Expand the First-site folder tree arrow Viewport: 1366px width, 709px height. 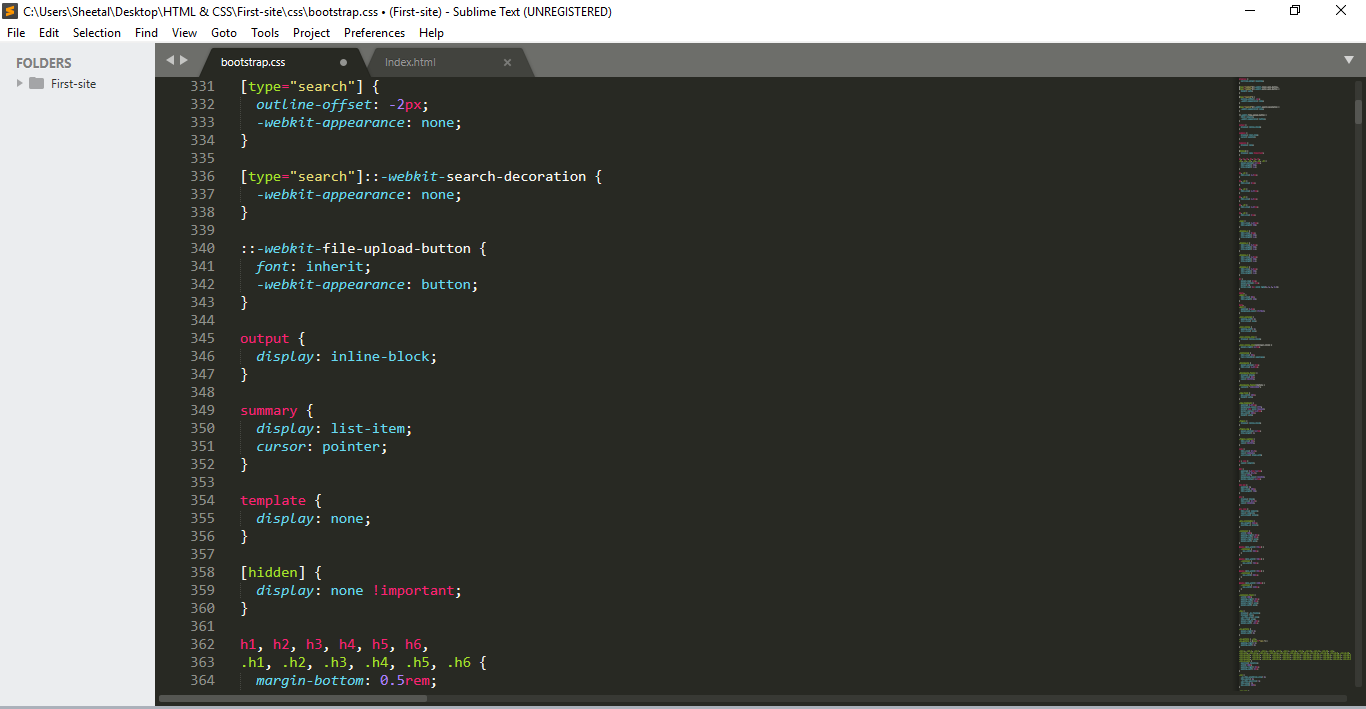pyautogui.click(x=19, y=84)
